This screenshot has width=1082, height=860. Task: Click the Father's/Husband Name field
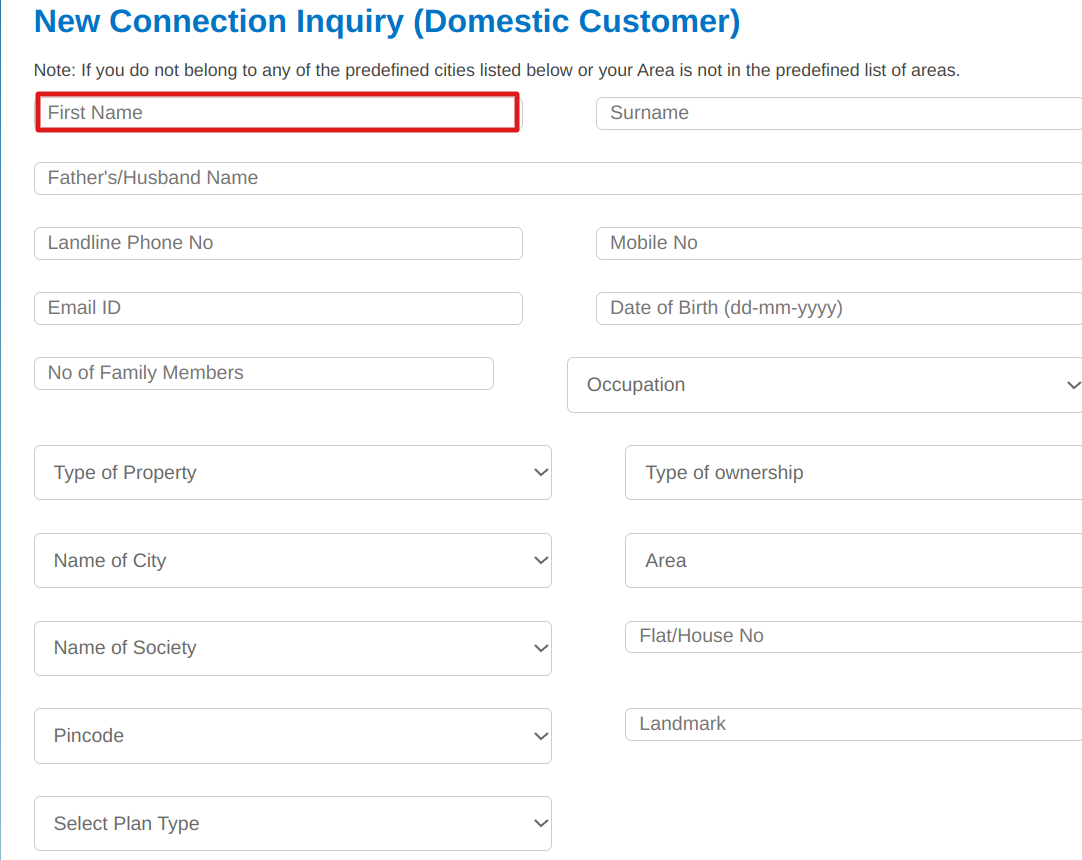tap(557, 178)
